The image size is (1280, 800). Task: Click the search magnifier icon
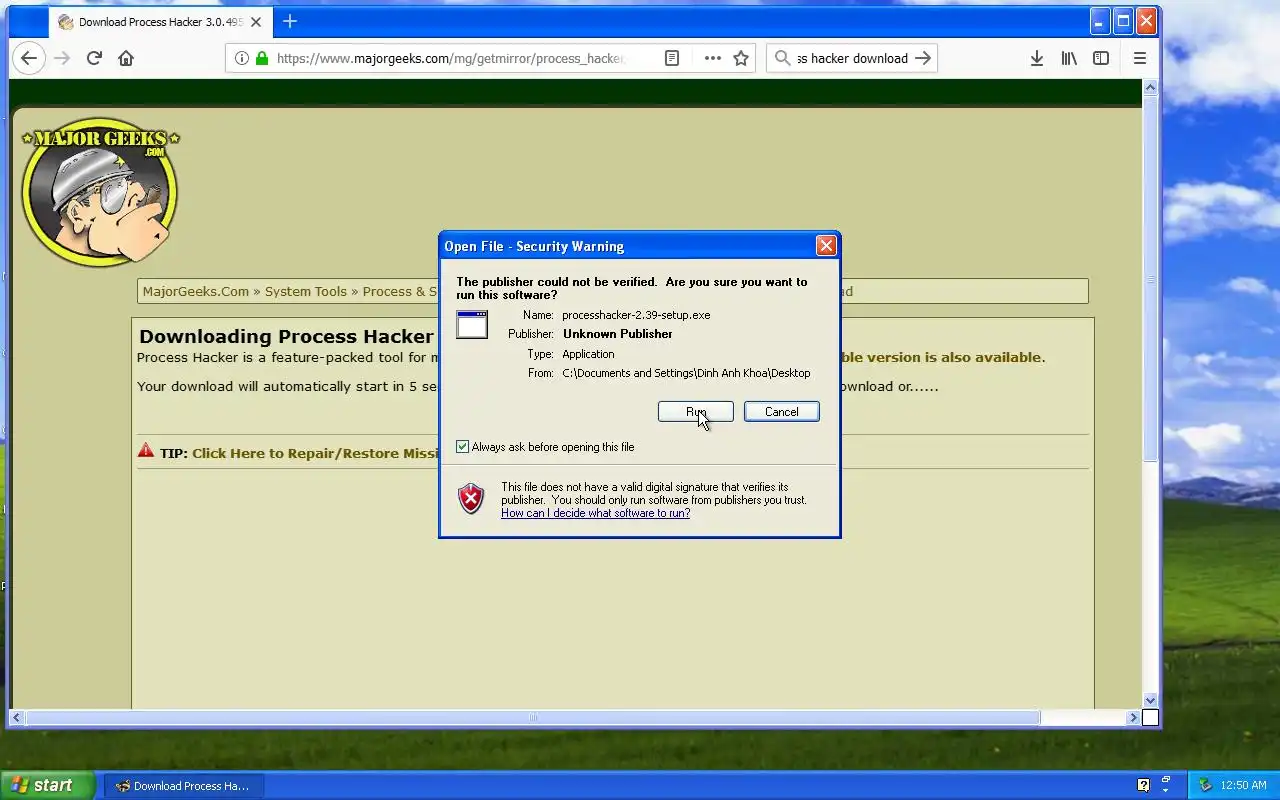coord(782,58)
